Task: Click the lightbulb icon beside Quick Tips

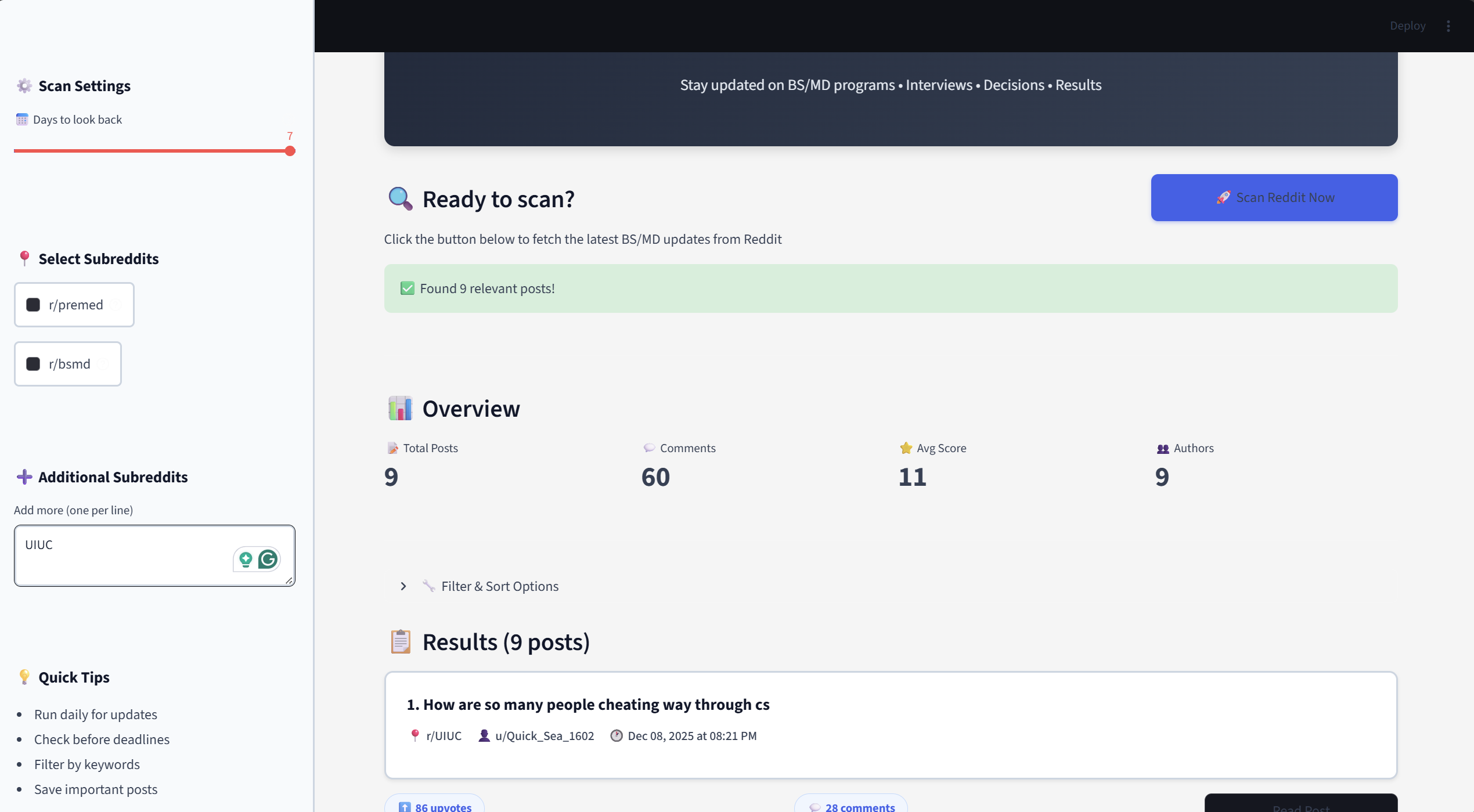Action: [24, 677]
